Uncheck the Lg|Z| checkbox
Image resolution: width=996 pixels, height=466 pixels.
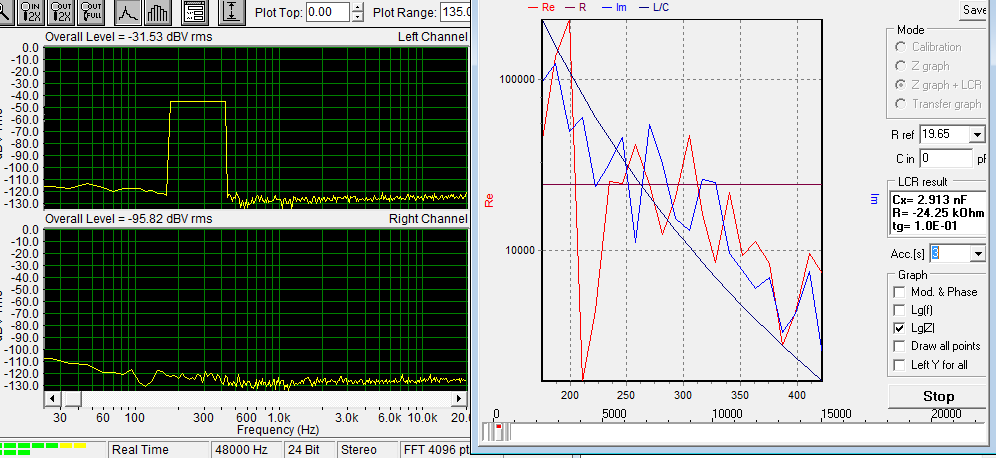click(899, 328)
